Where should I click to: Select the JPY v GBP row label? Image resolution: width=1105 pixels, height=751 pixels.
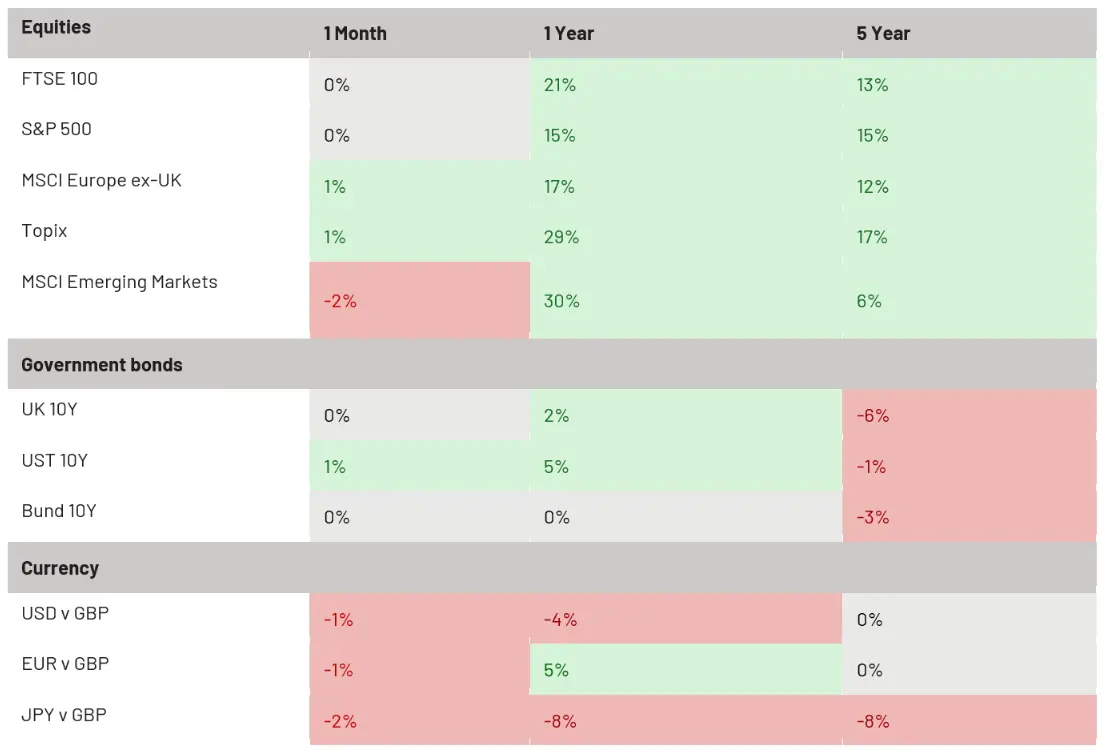pyautogui.click(x=64, y=715)
